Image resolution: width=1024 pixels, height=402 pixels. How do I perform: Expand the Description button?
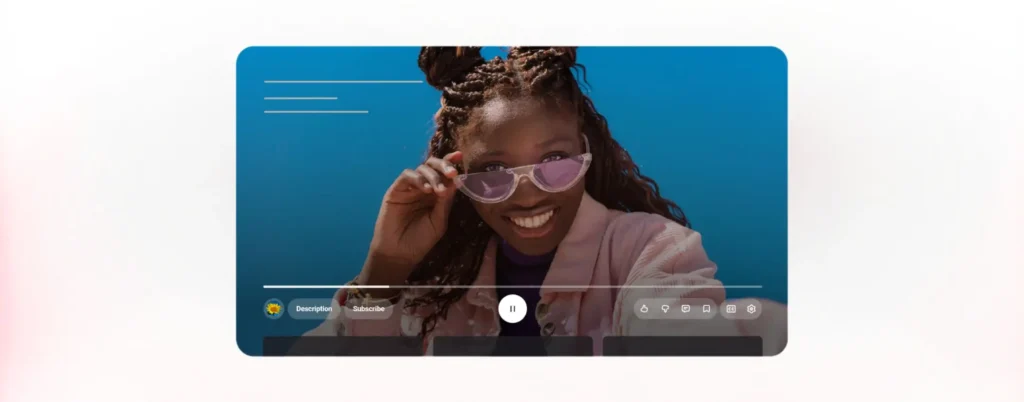point(314,309)
